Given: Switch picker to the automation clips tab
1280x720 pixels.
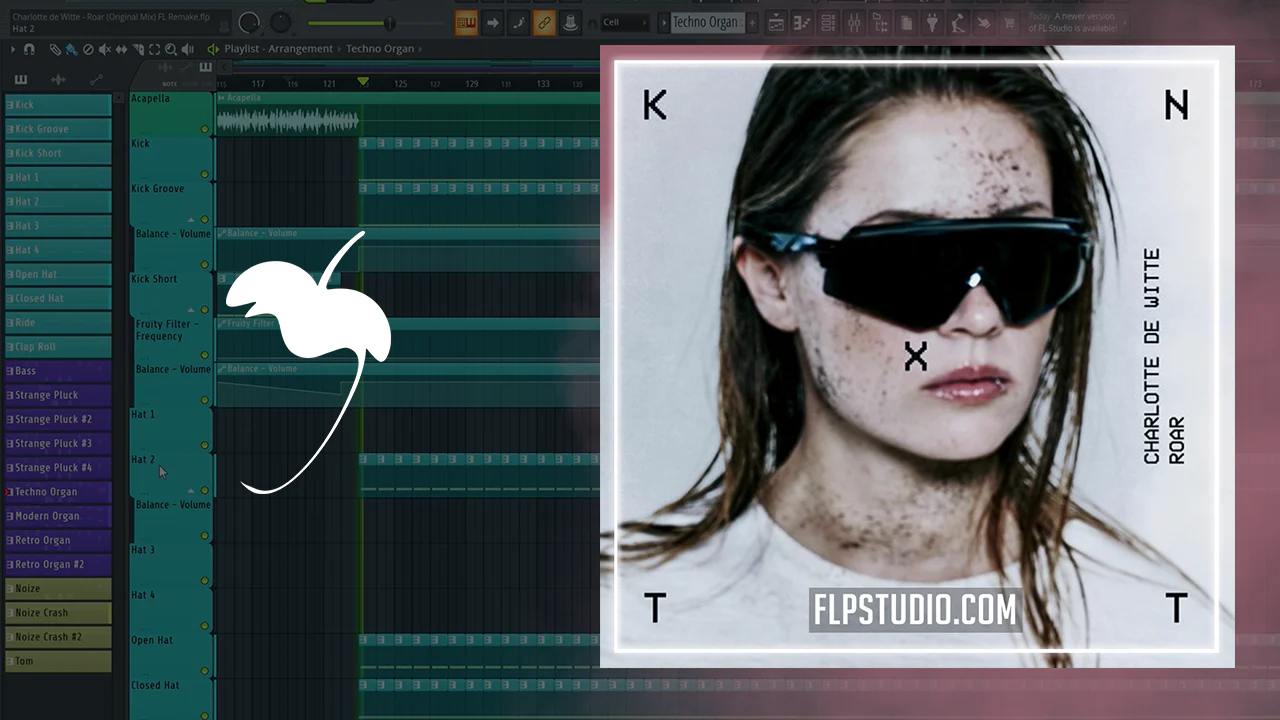Looking at the screenshot, I should [x=96, y=80].
